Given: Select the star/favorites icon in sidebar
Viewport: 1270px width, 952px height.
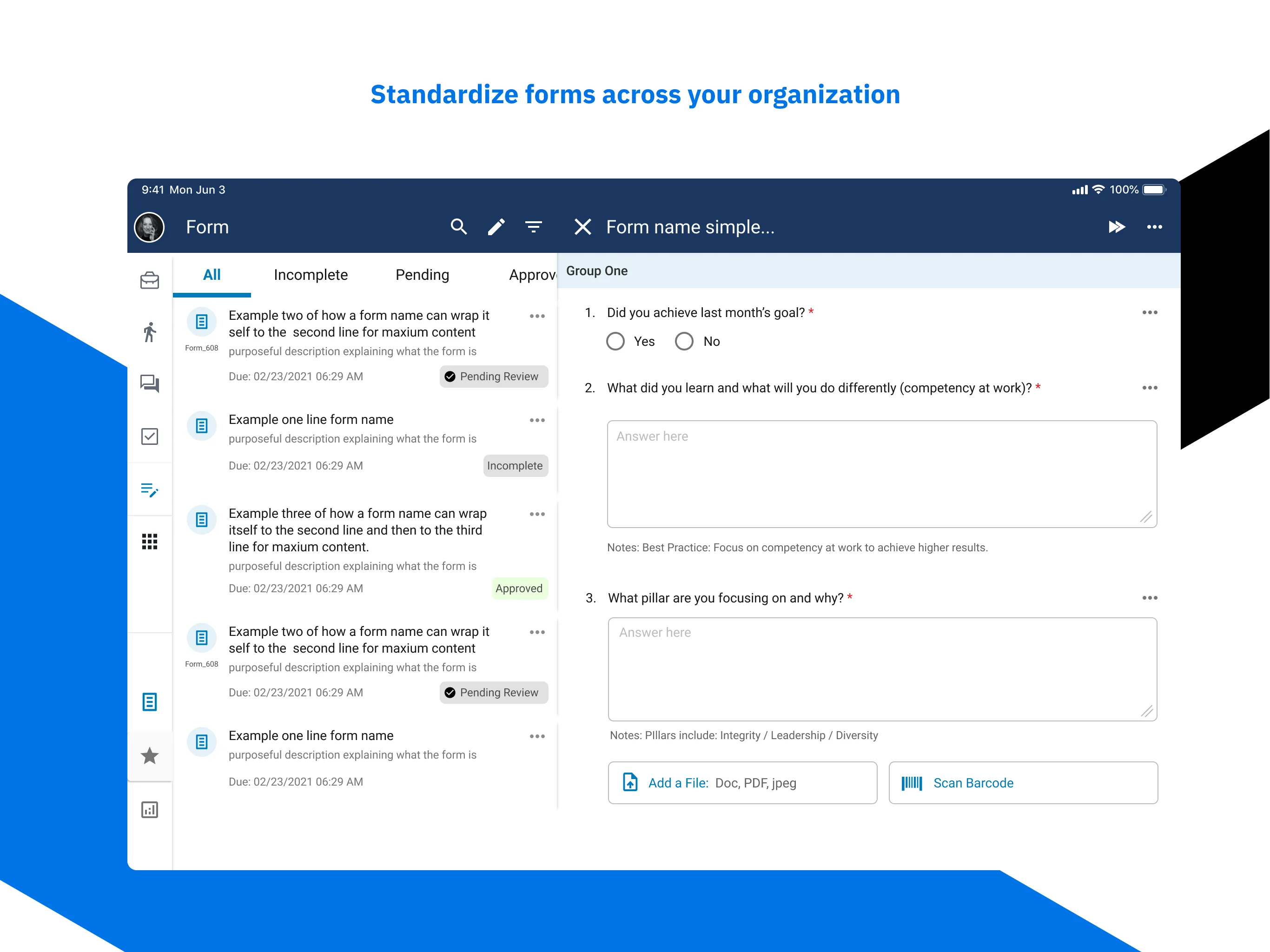Looking at the screenshot, I should pos(152,756).
